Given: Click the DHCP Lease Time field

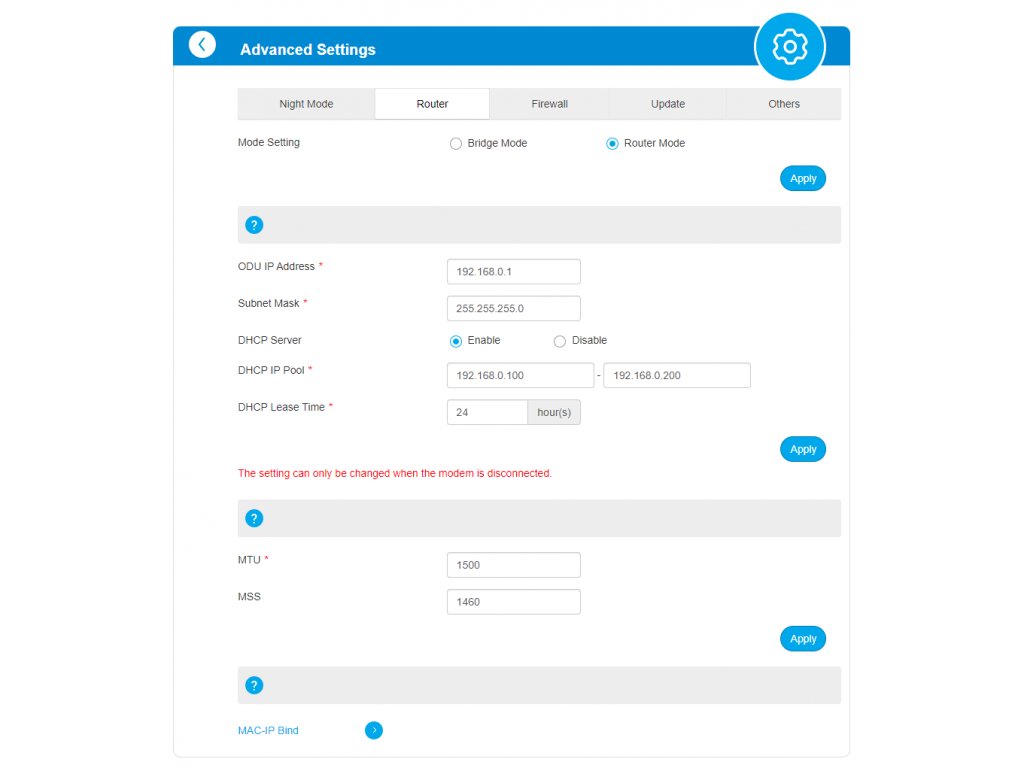Looking at the screenshot, I should point(487,412).
